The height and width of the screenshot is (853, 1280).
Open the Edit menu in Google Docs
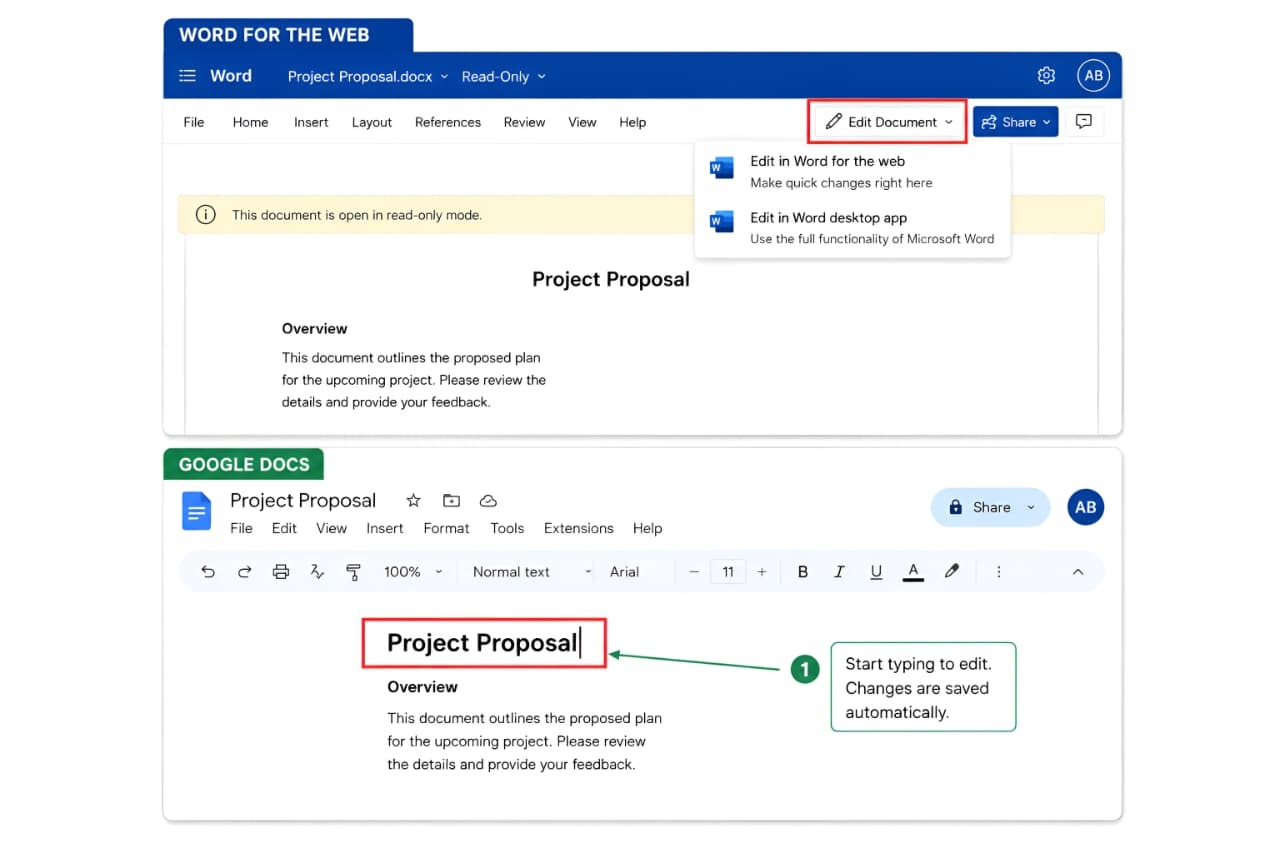coord(284,528)
